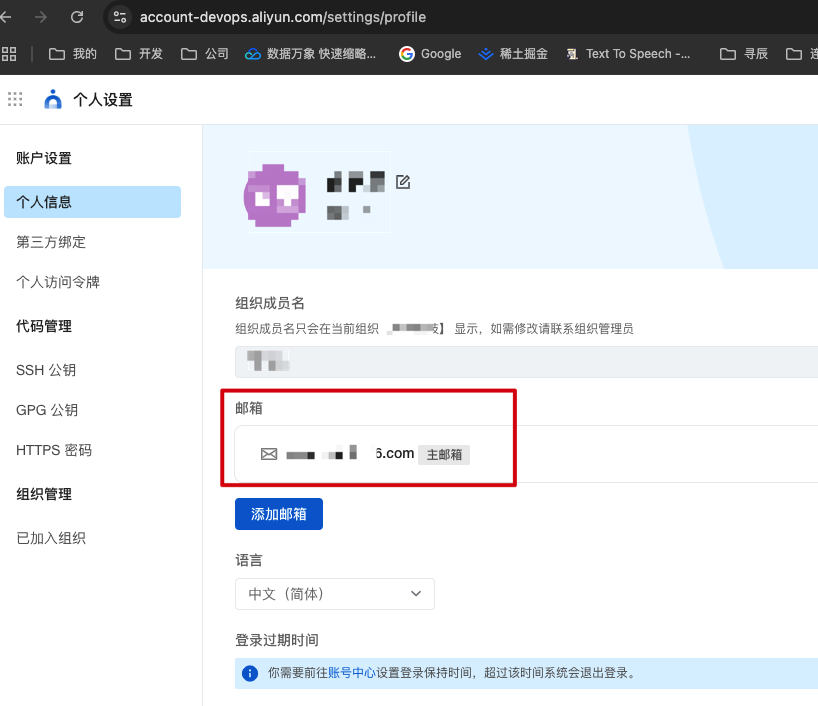Click the purple profile avatar
This screenshot has height=706, width=818.
tap(275, 196)
